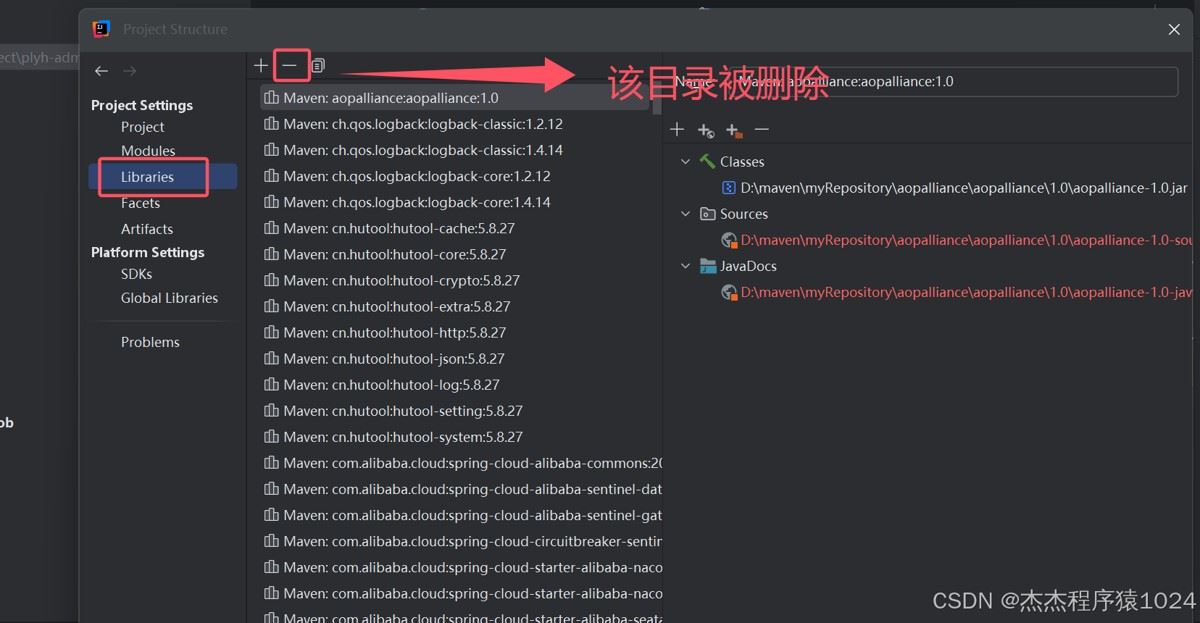Click the folder icon of JavaDocs node
Viewport: 1200px width, 623px height.
pyautogui.click(x=708, y=266)
